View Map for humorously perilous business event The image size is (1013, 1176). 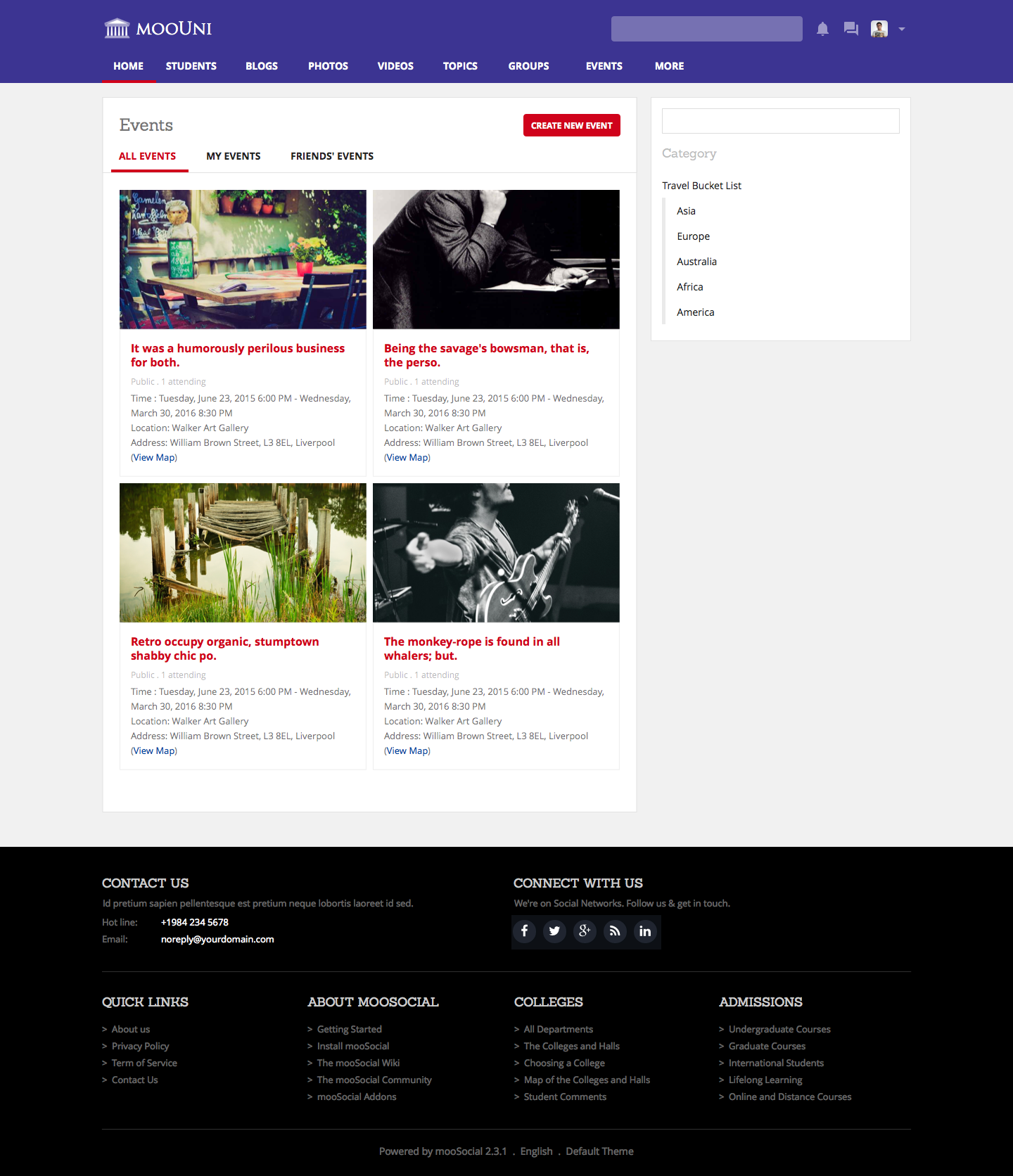tap(154, 458)
